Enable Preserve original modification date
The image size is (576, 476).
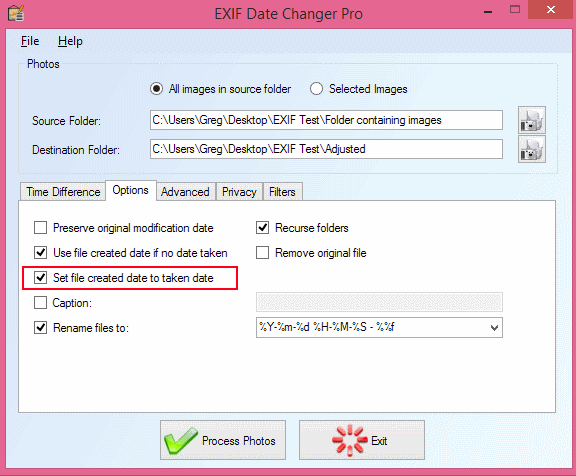pyautogui.click(x=40, y=228)
